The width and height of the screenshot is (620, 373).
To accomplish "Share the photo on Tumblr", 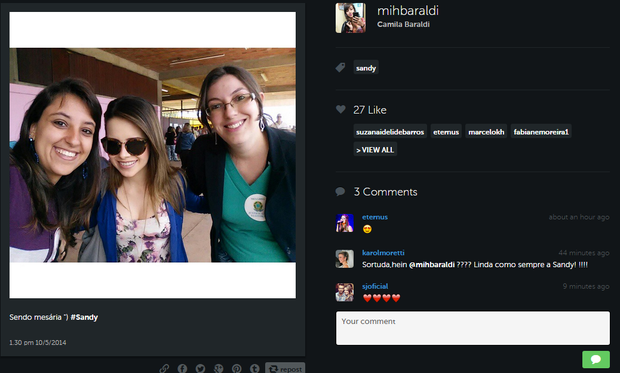I will coord(255,368).
